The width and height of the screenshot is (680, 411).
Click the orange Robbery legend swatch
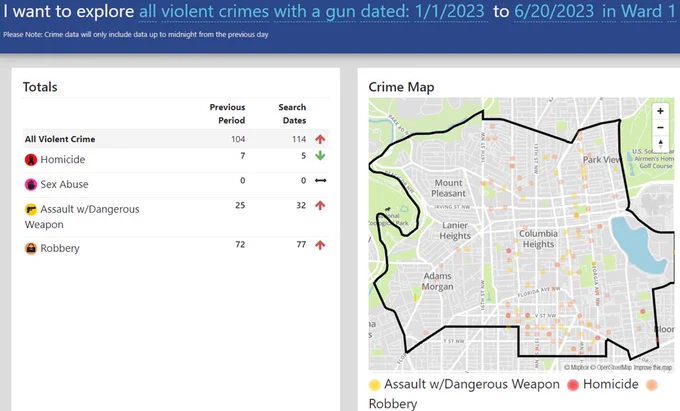tap(651, 385)
